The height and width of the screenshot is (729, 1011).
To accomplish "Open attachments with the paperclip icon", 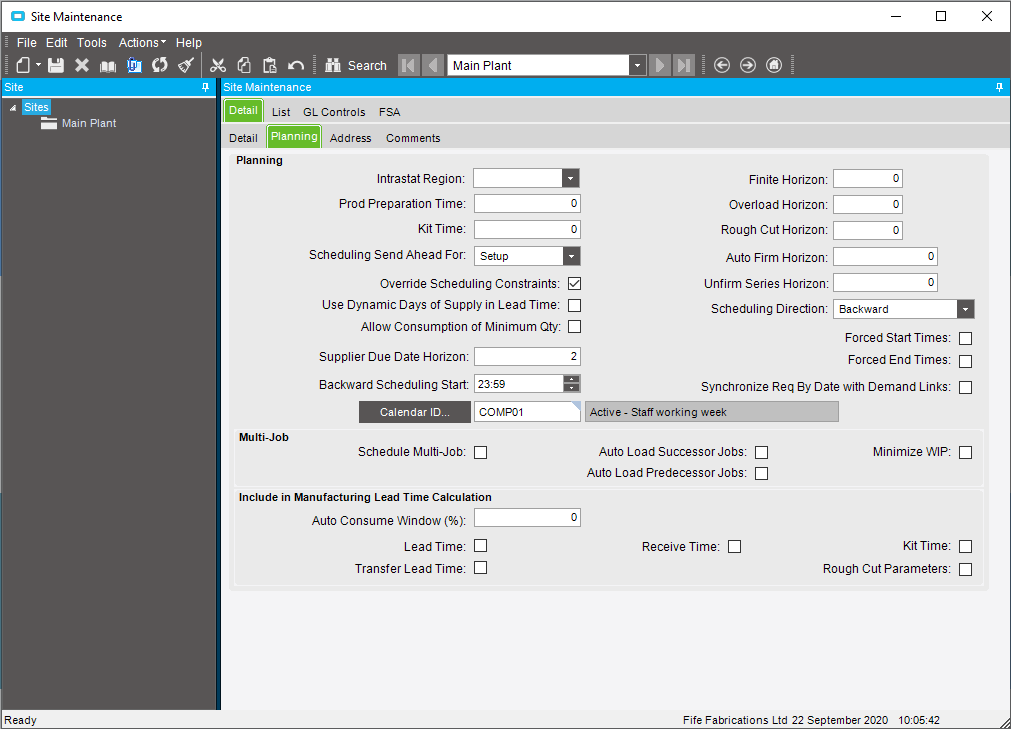I will pyautogui.click(x=134, y=65).
